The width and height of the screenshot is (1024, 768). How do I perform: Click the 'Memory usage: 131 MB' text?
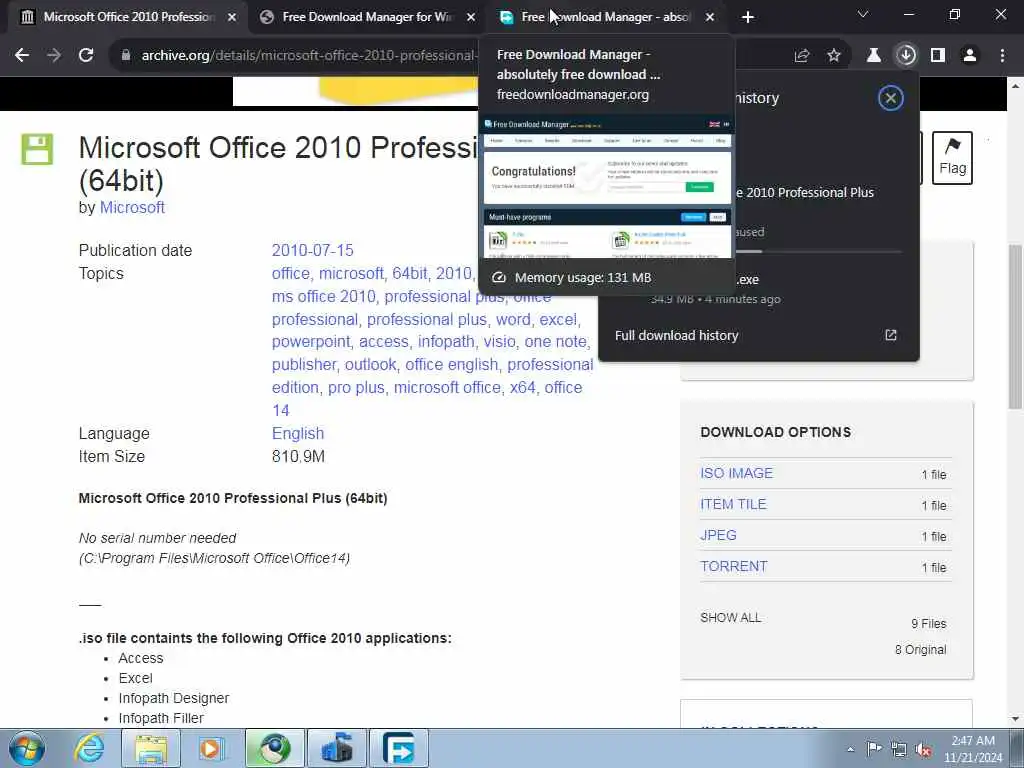point(583,278)
